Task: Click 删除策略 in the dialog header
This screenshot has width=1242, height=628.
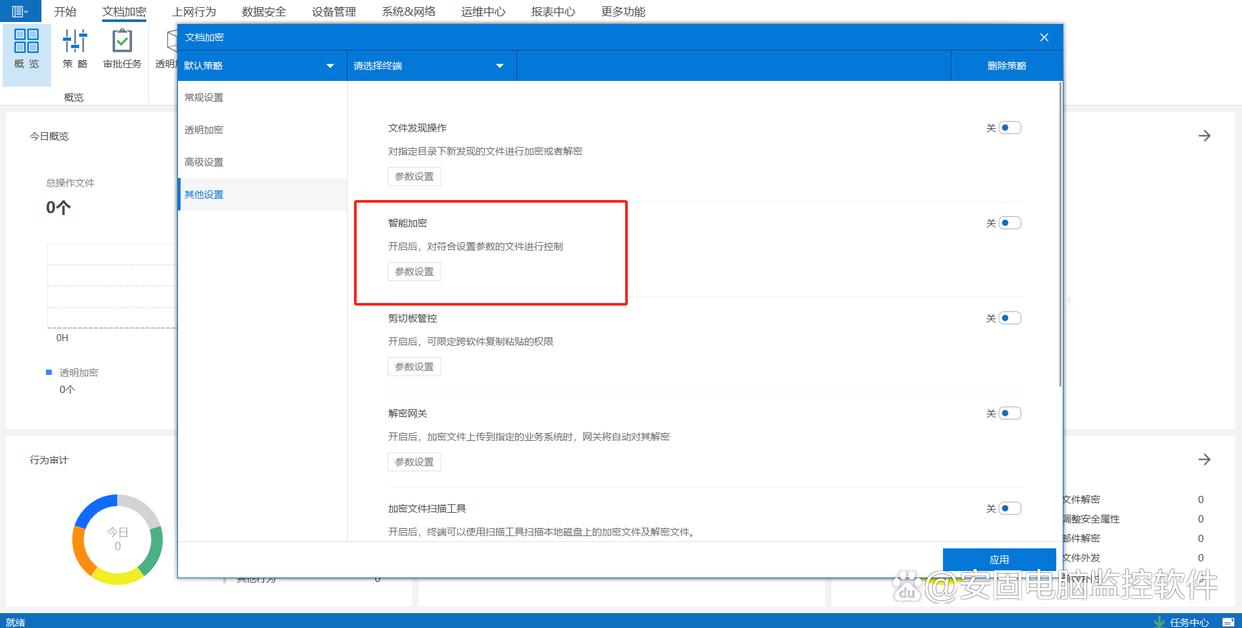Action: click(x=1006, y=66)
